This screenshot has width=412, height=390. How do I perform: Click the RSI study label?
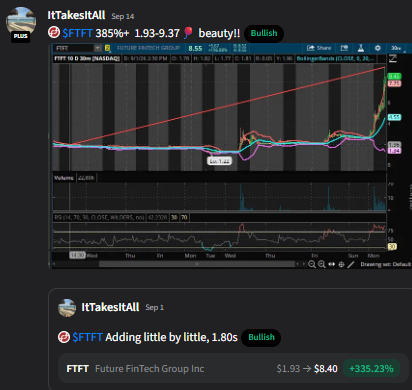click(x=99, y=218)
